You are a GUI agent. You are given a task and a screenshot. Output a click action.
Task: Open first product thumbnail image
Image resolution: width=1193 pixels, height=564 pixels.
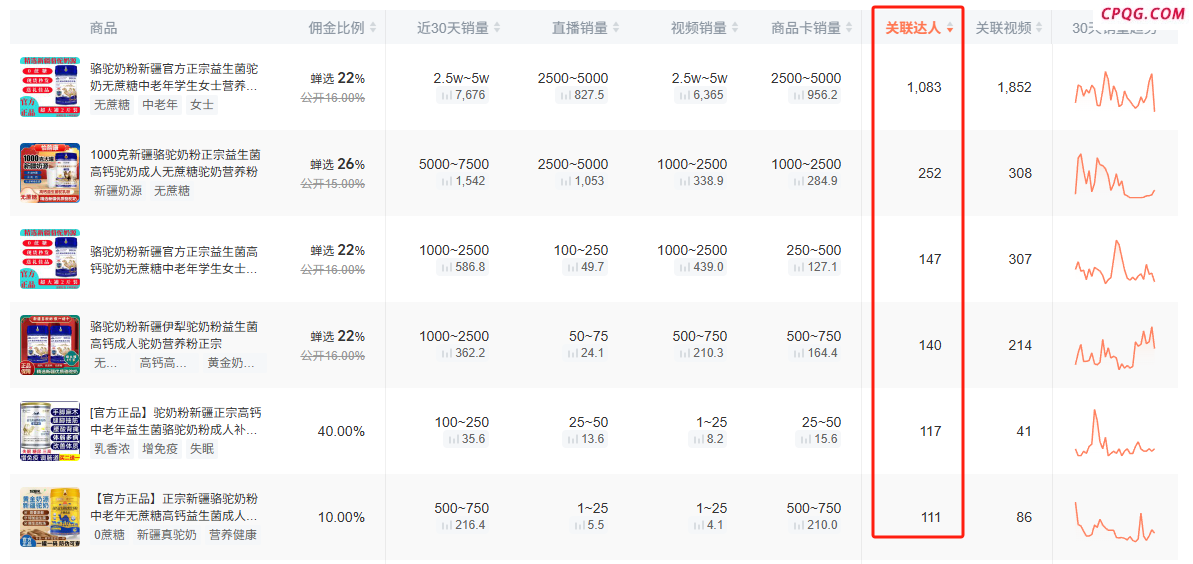tap(49, 87)
